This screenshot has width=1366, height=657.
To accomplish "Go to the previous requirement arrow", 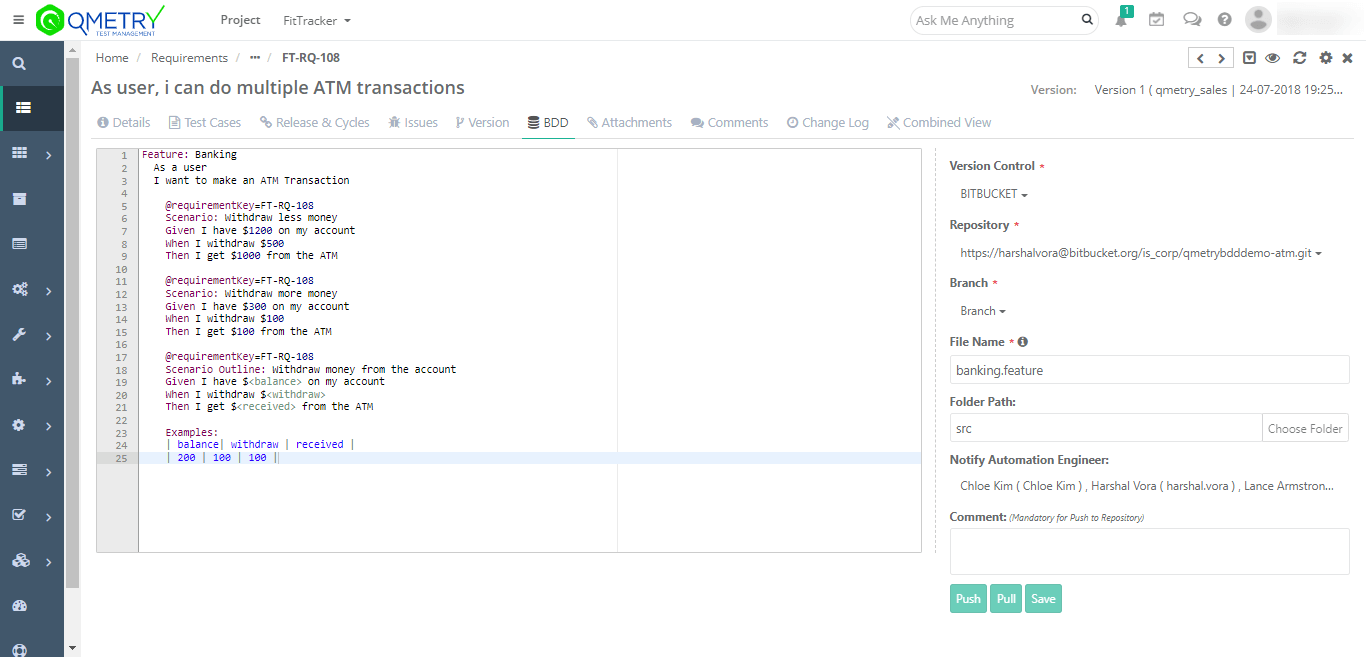I will coord(1200,58).
